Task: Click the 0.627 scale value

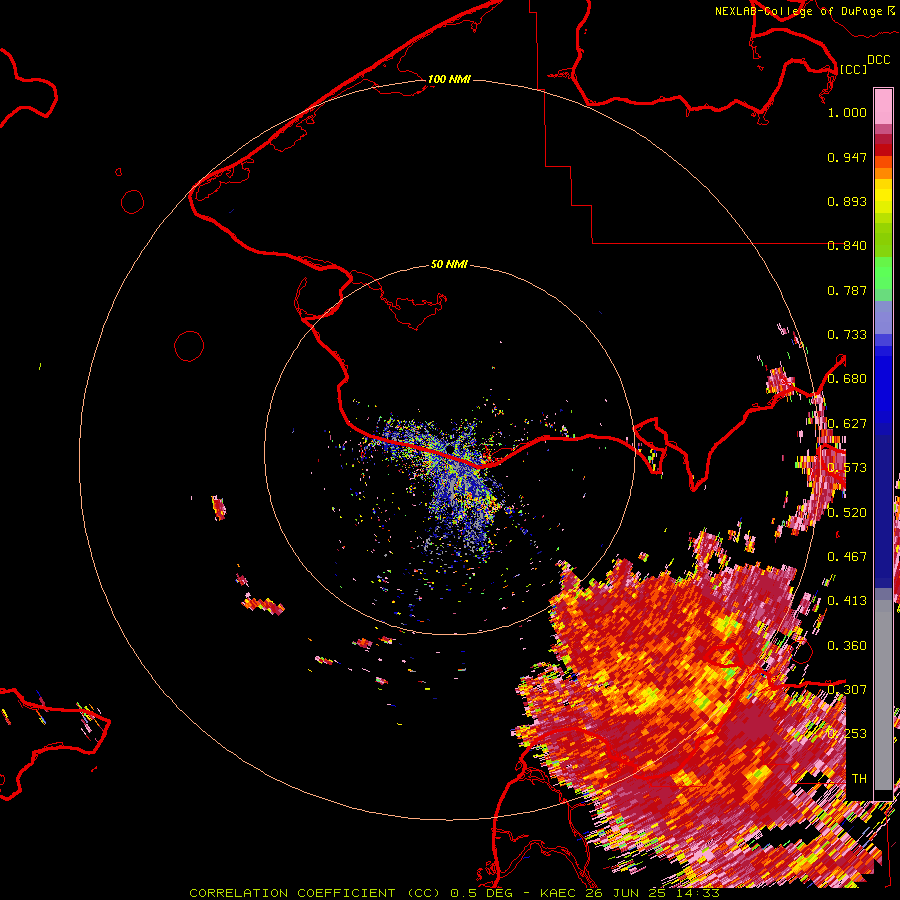Action: [847, 424]
